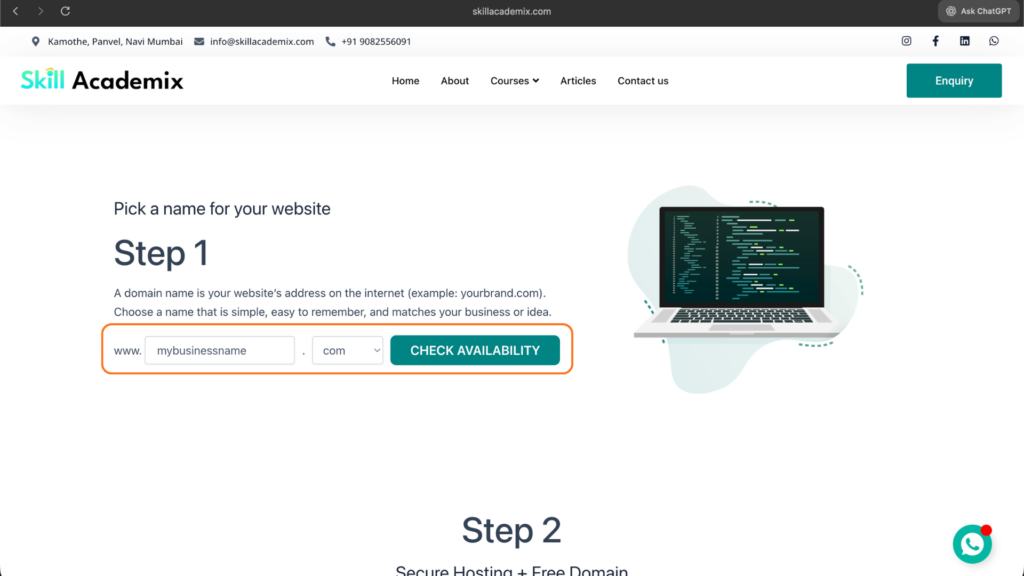This screenshot has width=1024, height=576.
Task: Open the LinkedIn social icon
Action: click(965, 41)
